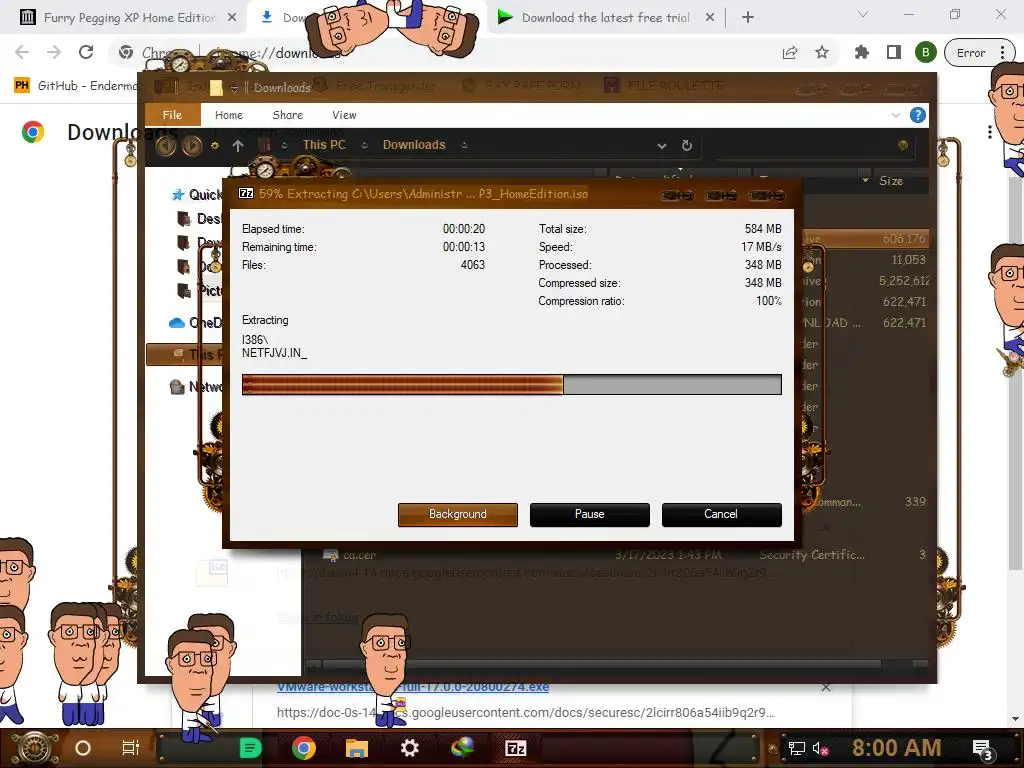Pause the 7-Zip extraction

coord(590,515)
